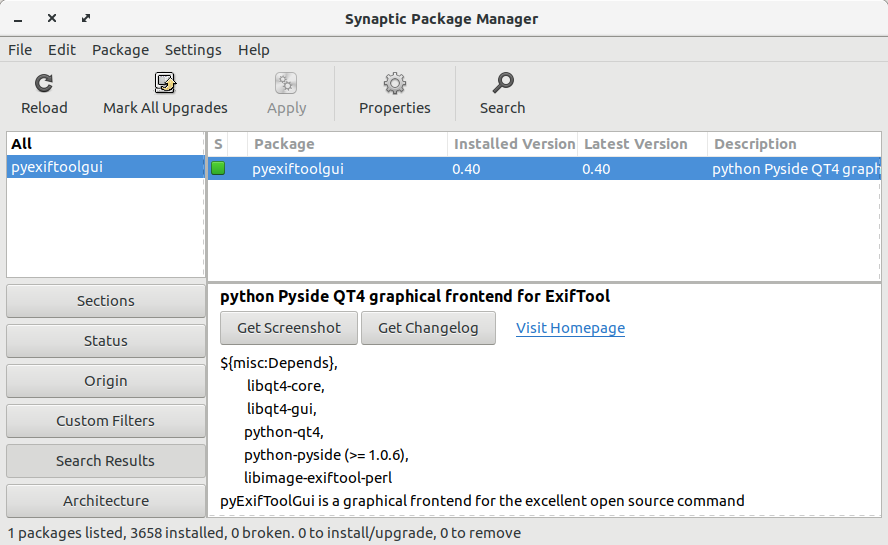888x545 pixels.
Task: Select pyexiftoolgui in the filter list
Action: (x=106, y=167)
